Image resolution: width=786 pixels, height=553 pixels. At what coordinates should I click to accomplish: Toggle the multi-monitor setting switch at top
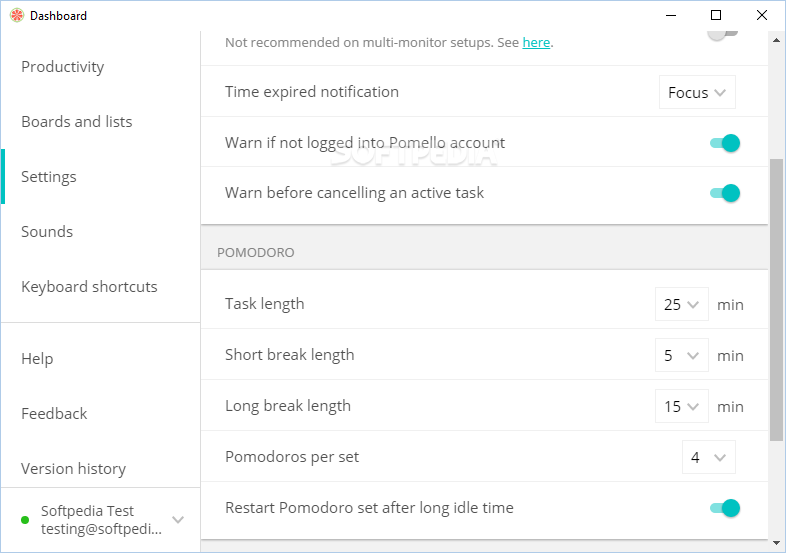pos(723,34)
